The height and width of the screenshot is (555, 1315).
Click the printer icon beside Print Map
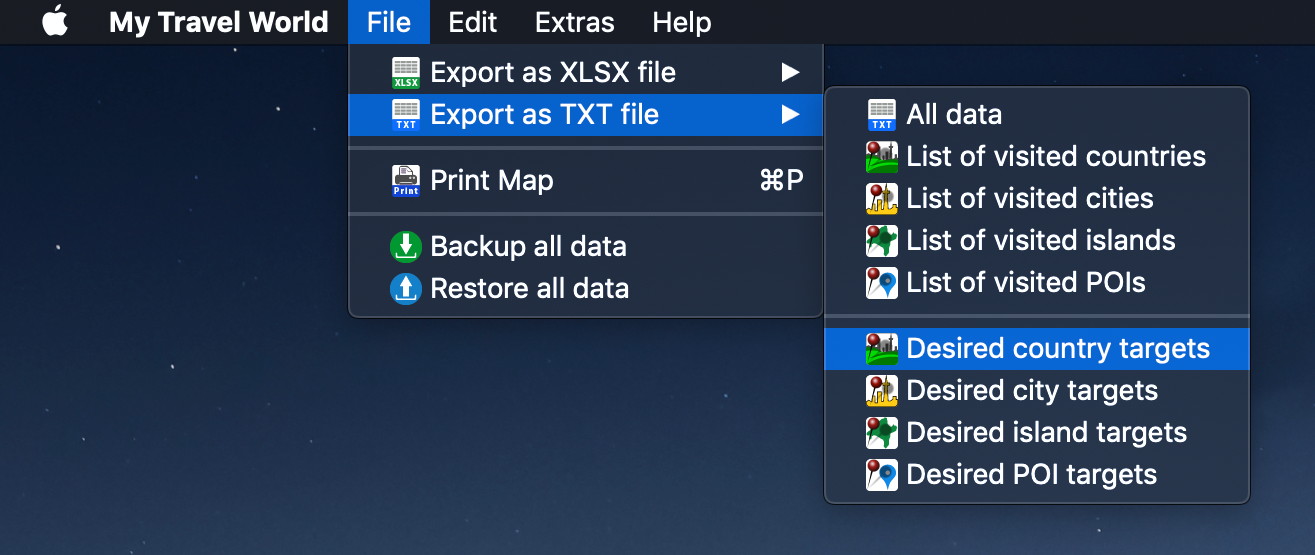(406, 181)
